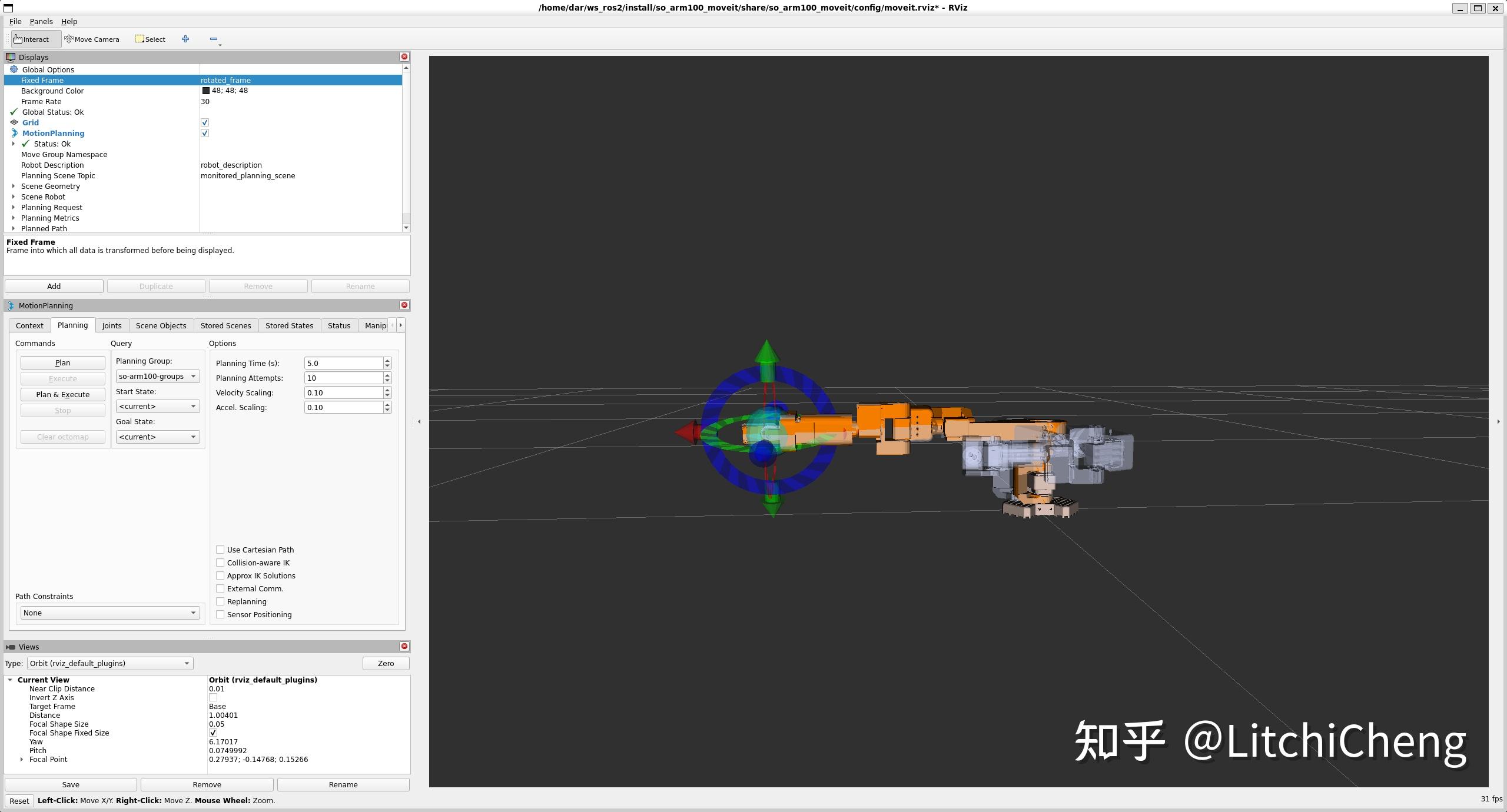Enable External Comm. option
The image size is (1507, 812).
pyautogui.click(x=220, y=588)
